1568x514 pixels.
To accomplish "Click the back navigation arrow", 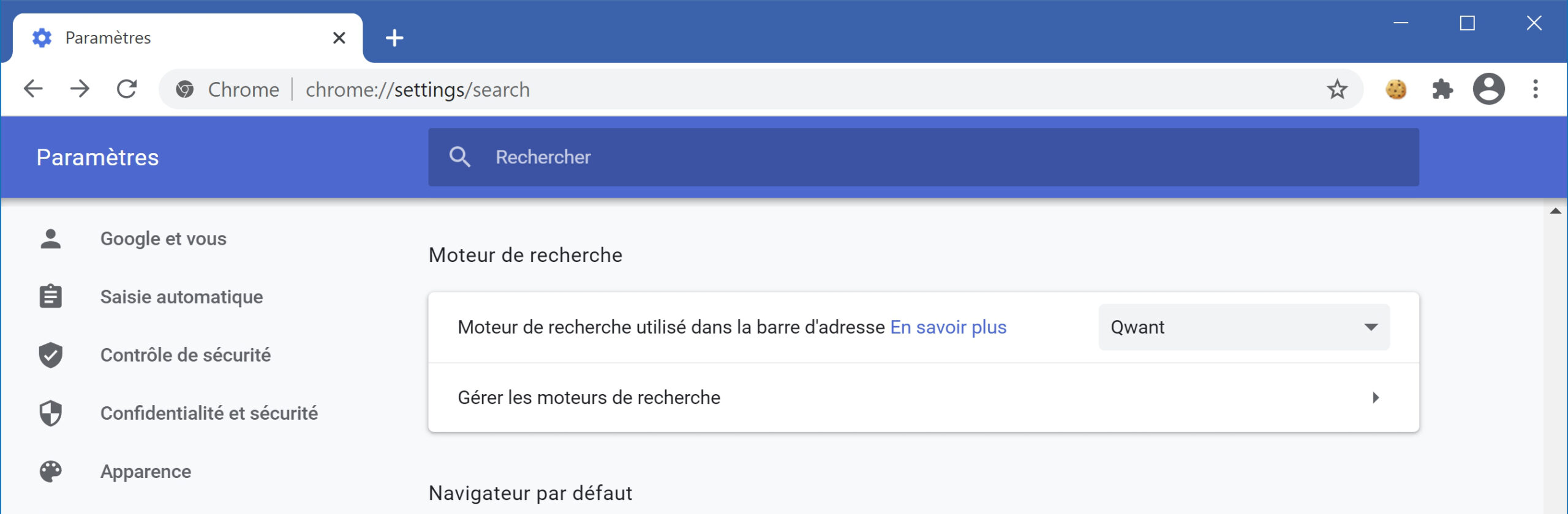I will click(33, 89).
